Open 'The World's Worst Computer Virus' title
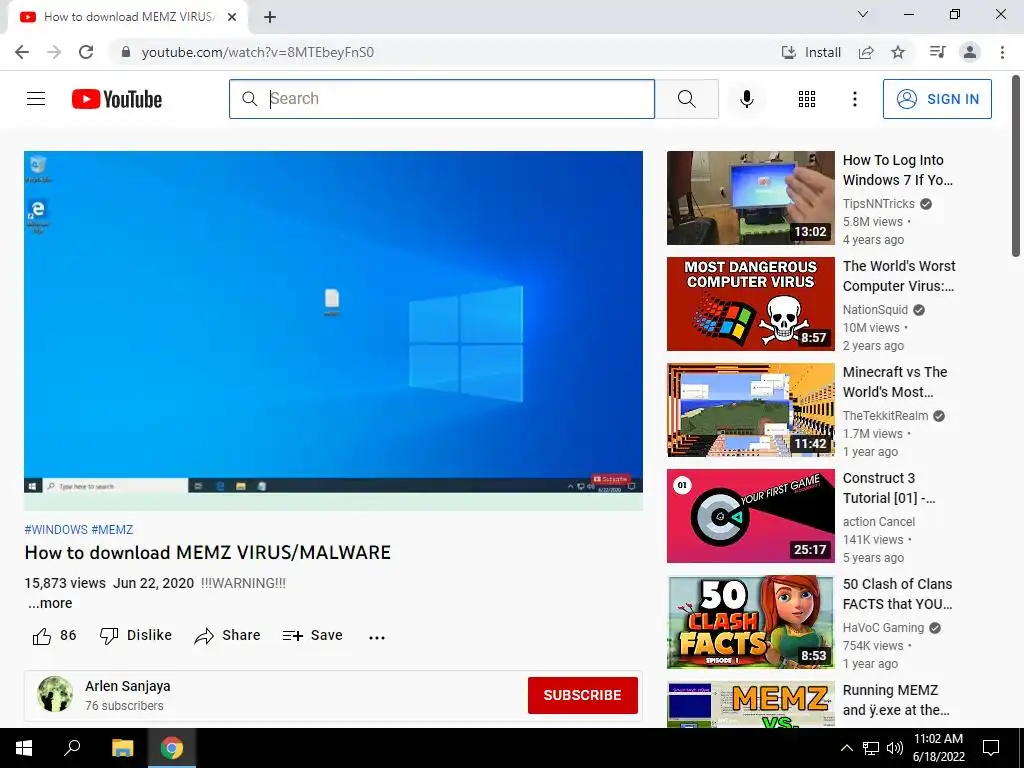The image size is (1024, 768). coord(899,276)
